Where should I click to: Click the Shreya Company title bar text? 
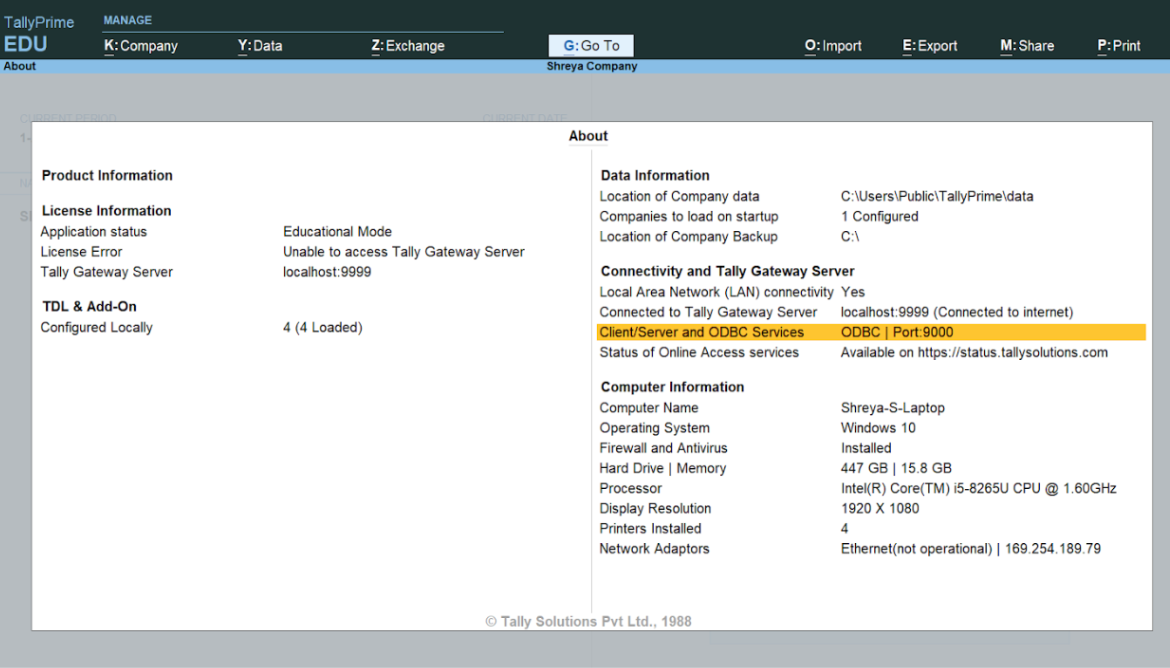pos(592,66)
